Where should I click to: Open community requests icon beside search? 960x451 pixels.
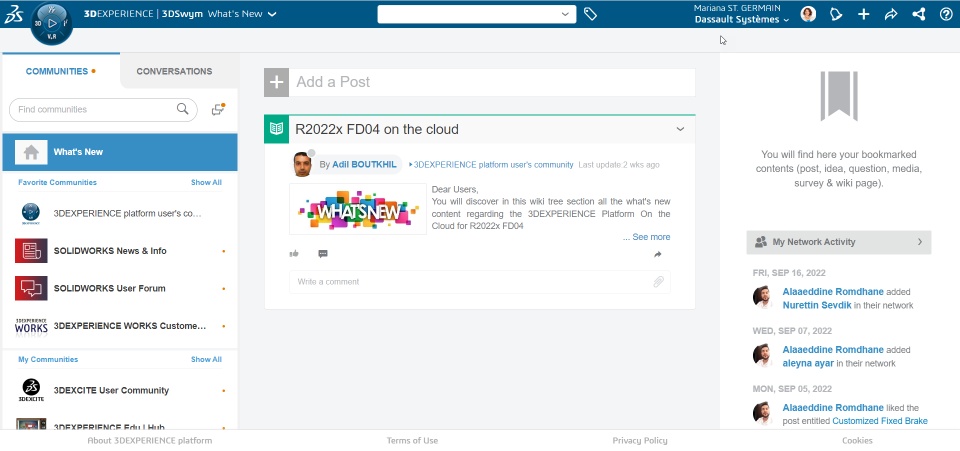[x=218, y=109]
